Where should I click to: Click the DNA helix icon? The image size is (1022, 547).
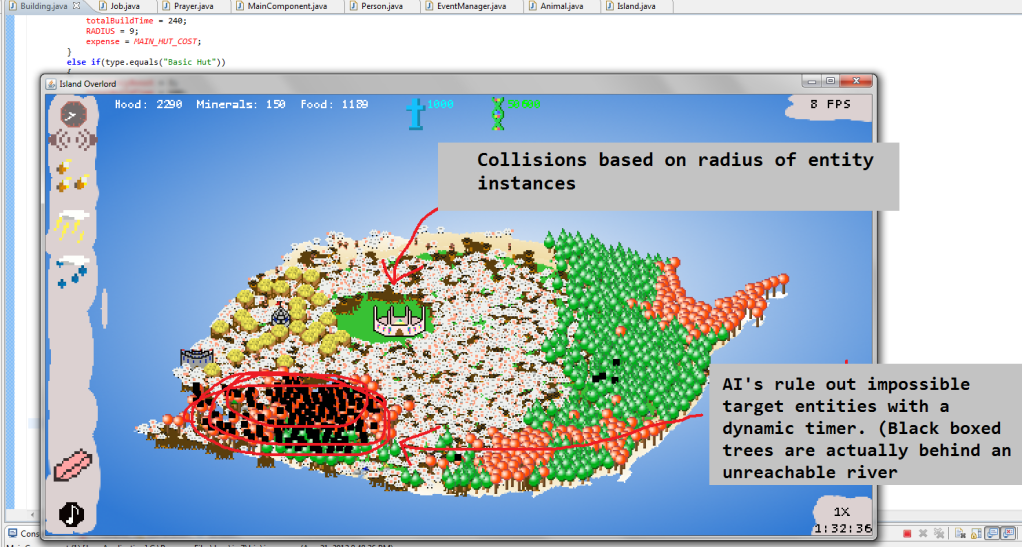498,114
